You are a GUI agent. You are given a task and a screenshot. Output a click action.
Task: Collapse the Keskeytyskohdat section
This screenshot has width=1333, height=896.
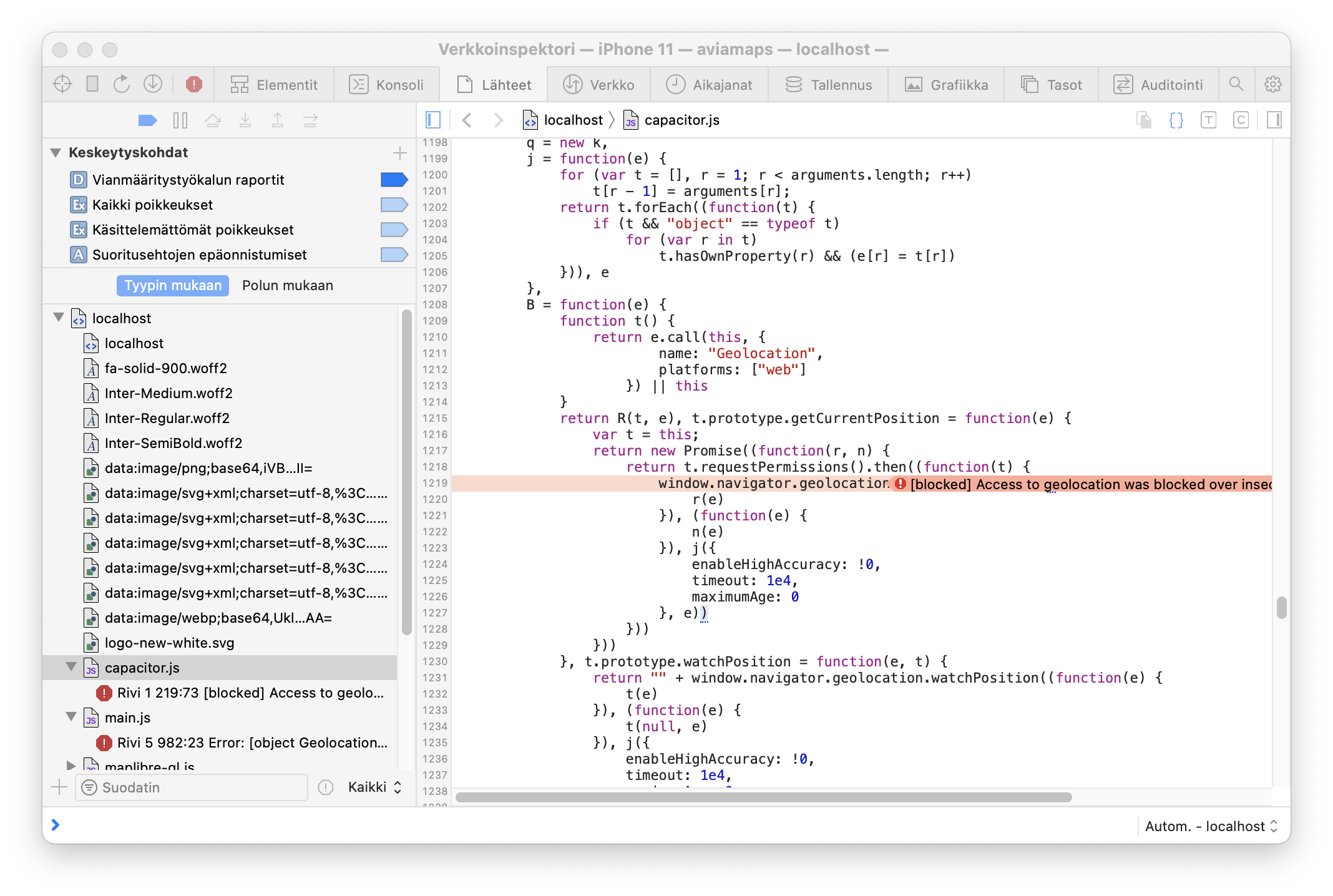point(56,152)
